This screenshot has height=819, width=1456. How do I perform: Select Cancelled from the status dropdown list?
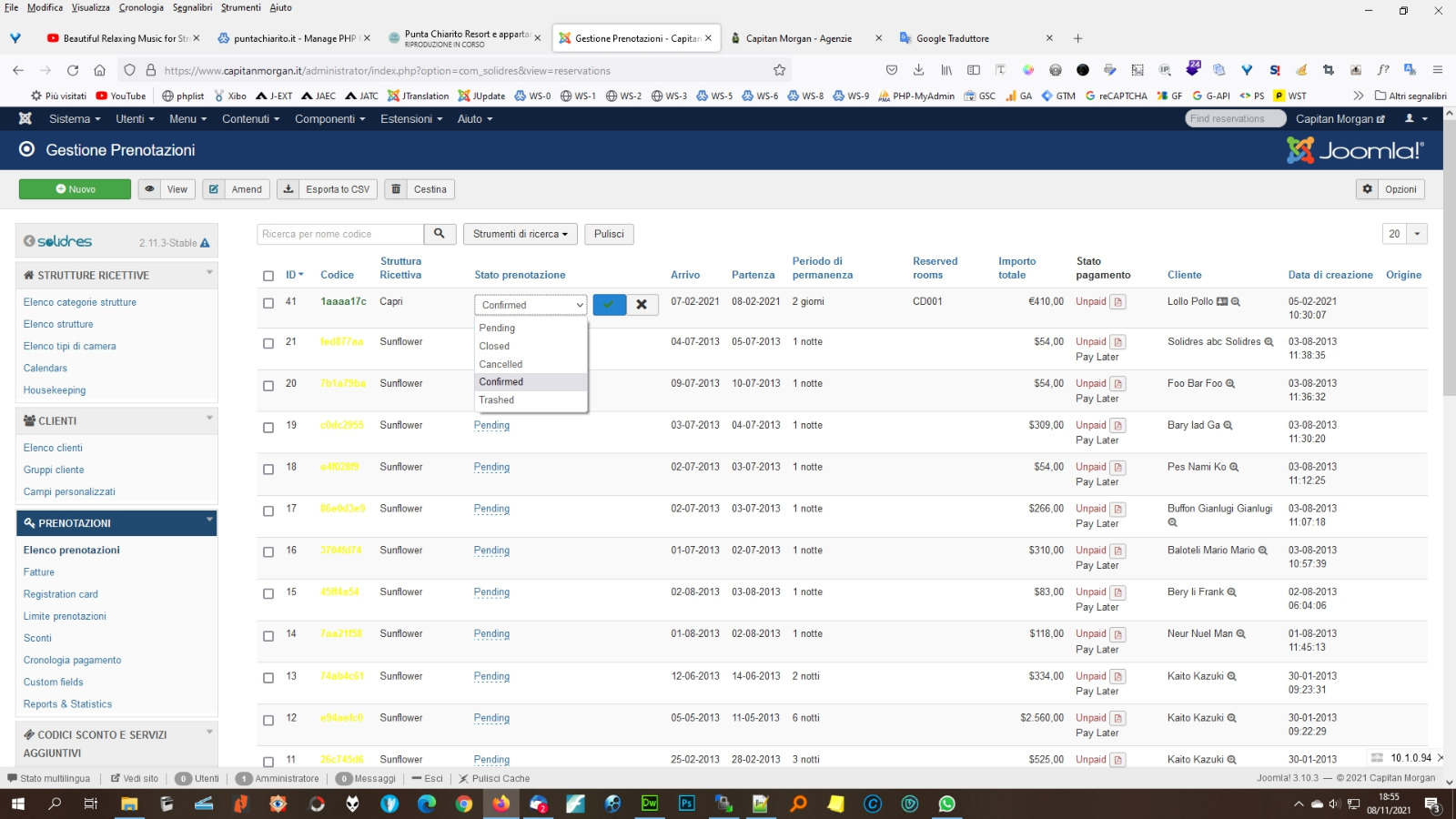click(x=500, y=364)
